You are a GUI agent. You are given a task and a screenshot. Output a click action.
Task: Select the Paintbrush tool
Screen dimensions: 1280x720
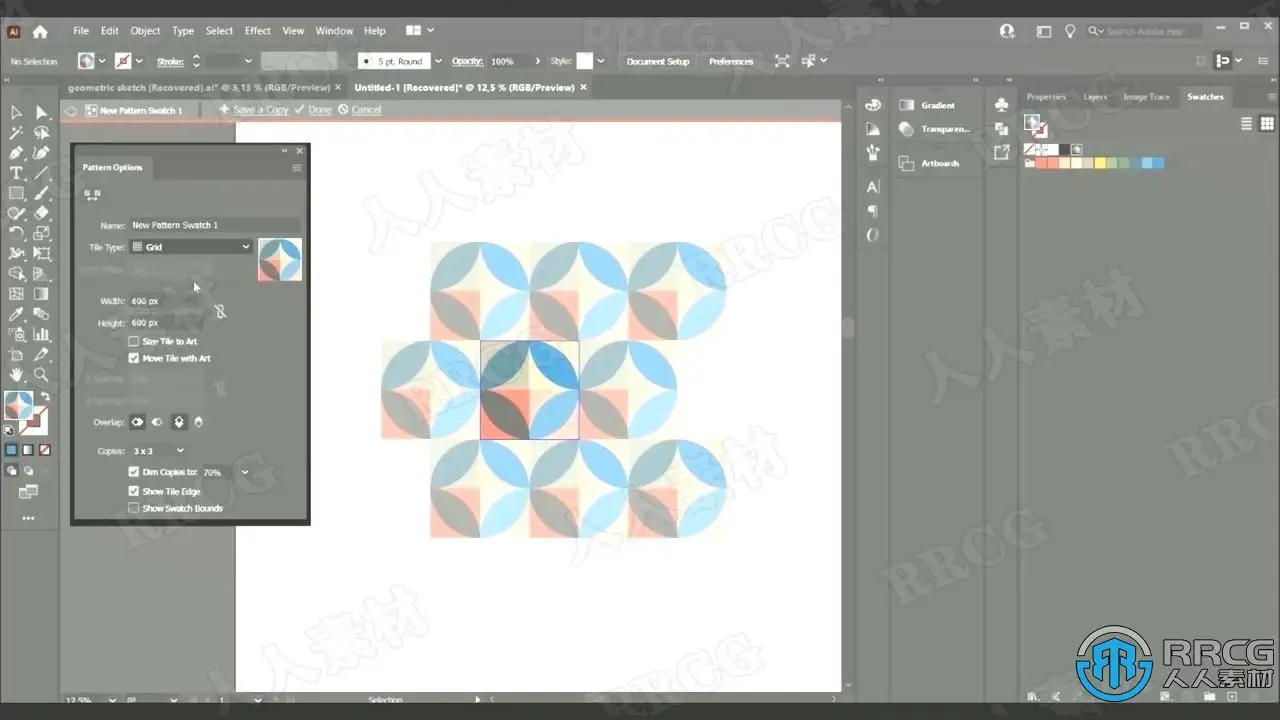click(41, 193)
